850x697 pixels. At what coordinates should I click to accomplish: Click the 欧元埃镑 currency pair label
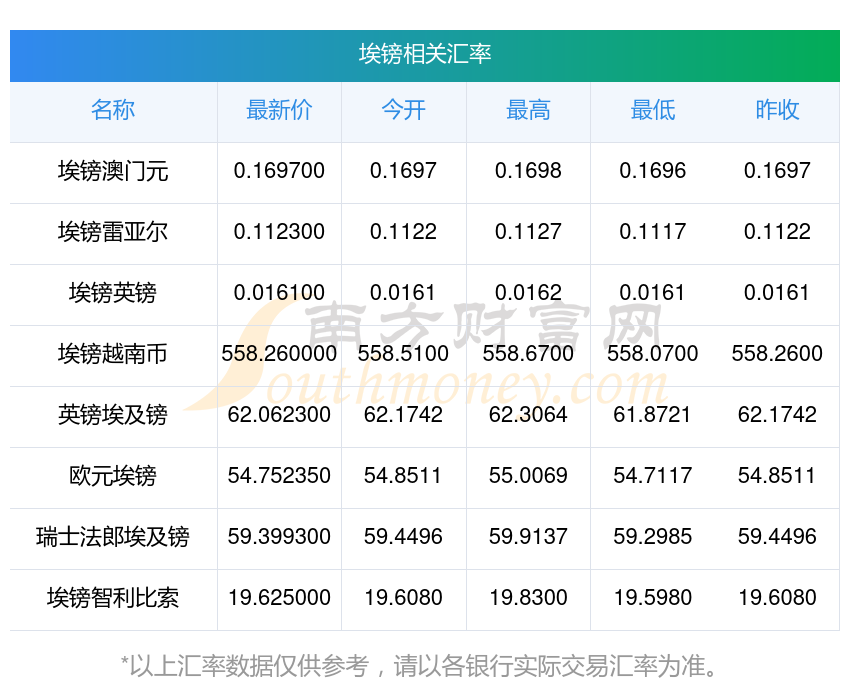coord(113,476)
